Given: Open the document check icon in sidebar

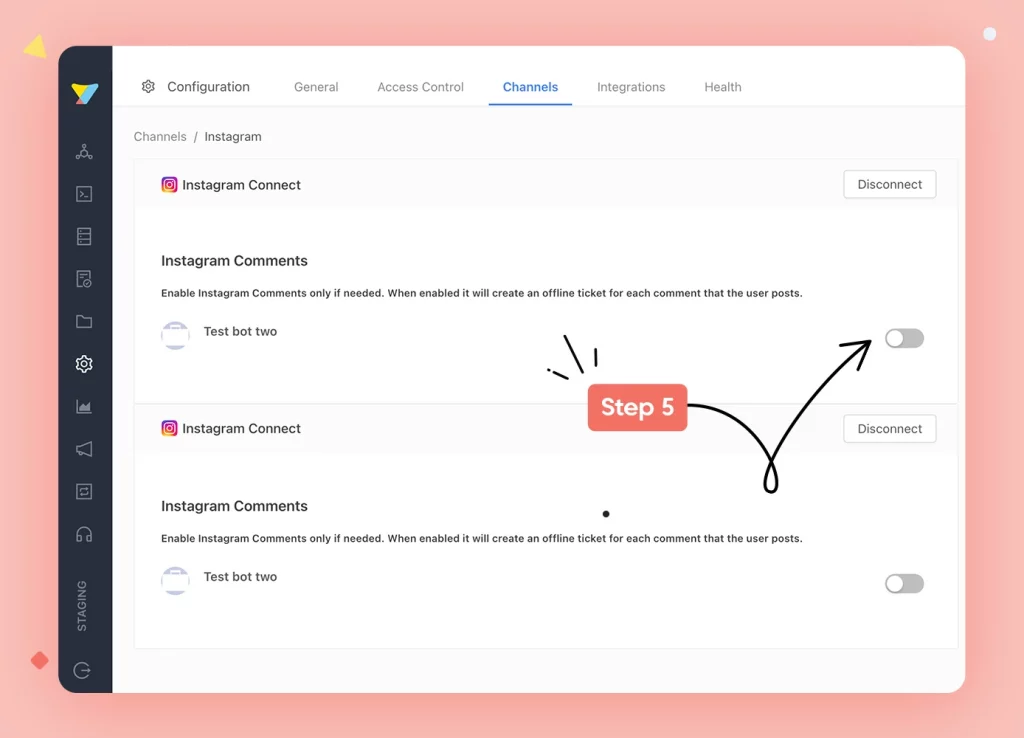Looking at the screenshot, I should coord(84,279).
